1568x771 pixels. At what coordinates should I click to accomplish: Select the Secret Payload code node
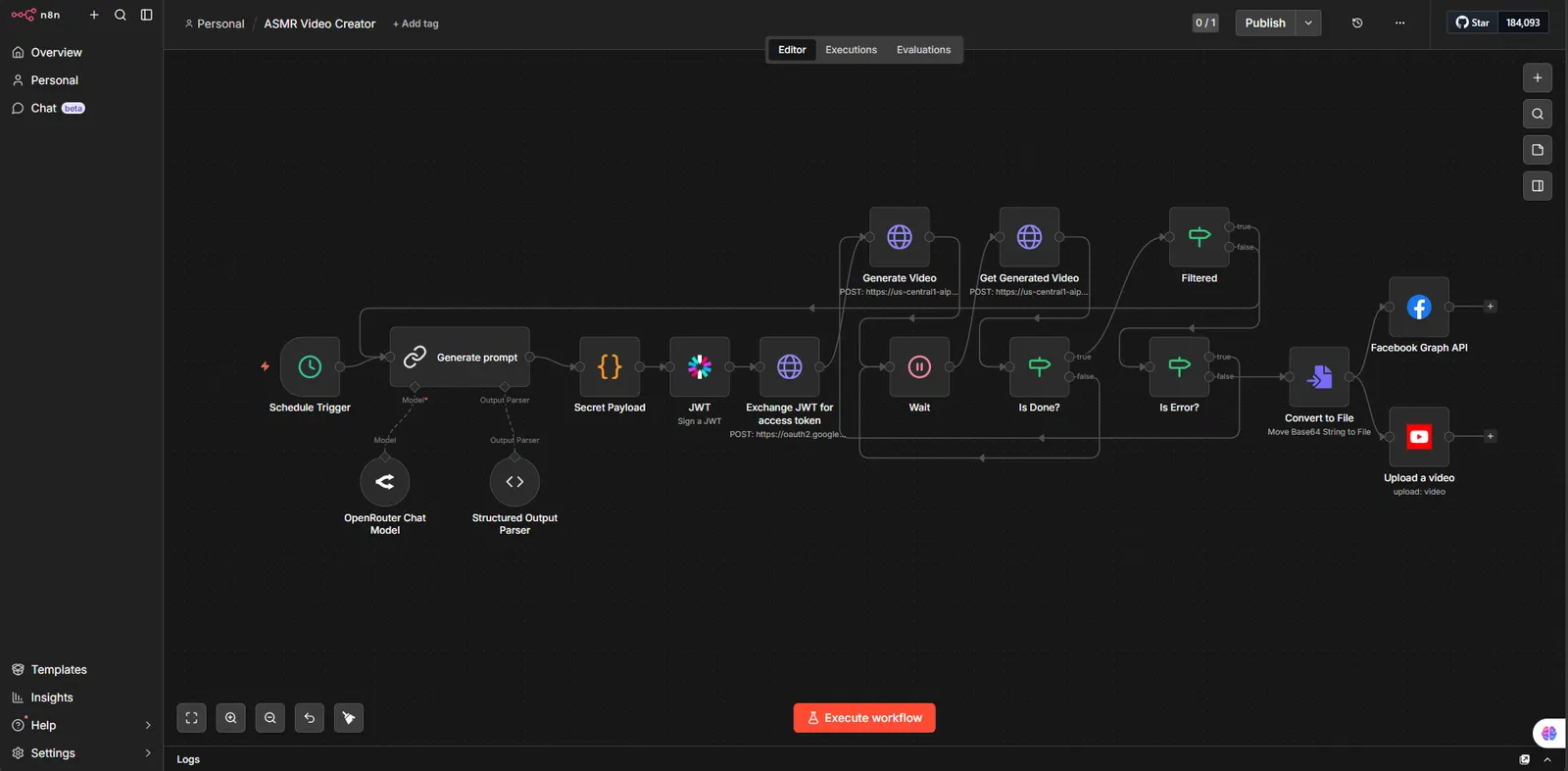[610, 367]
